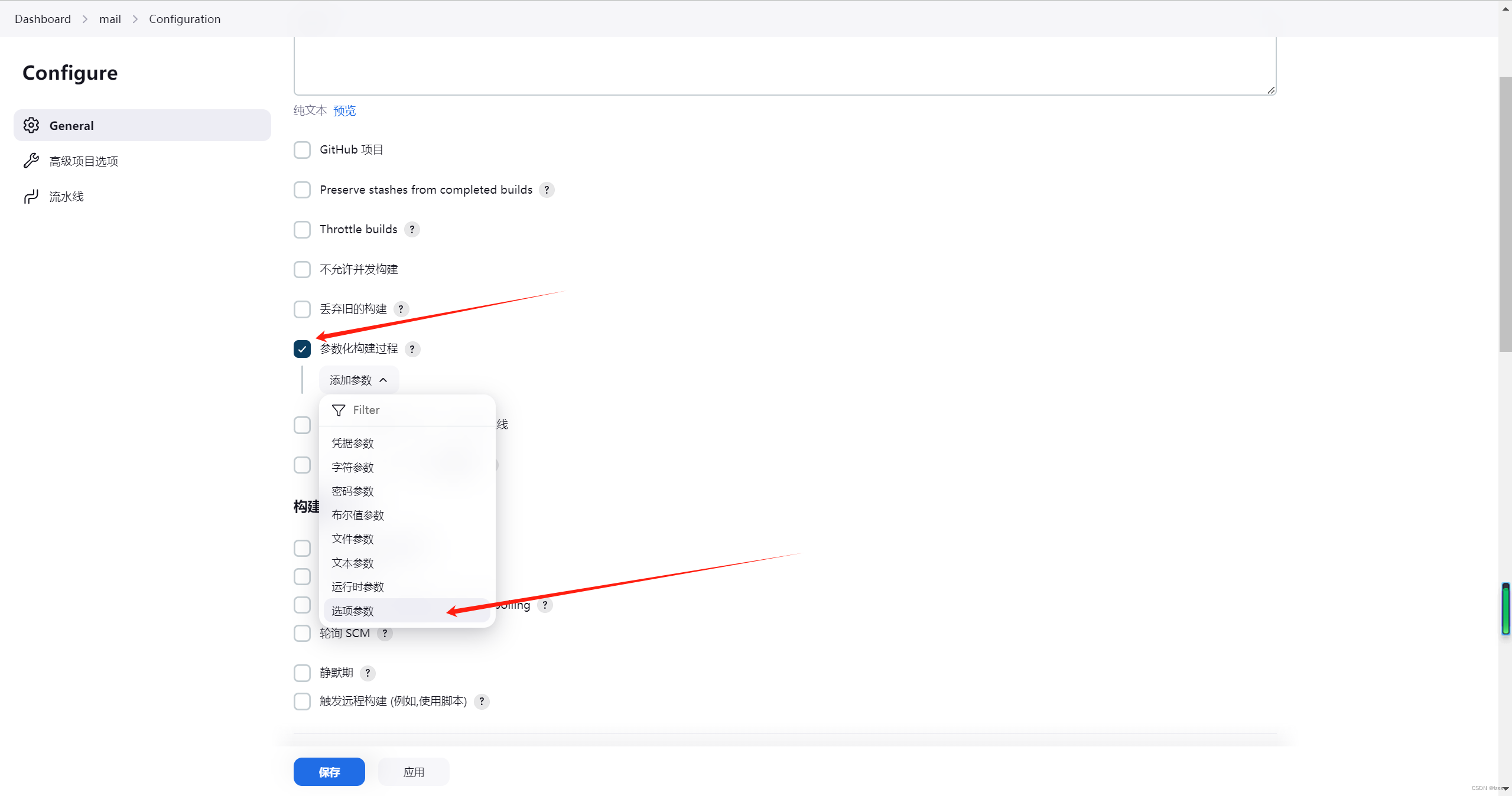The image size is (1512, 796).
Task: Uncheck the 参数化构建过程 checkbox
Action: coord(302,349)
